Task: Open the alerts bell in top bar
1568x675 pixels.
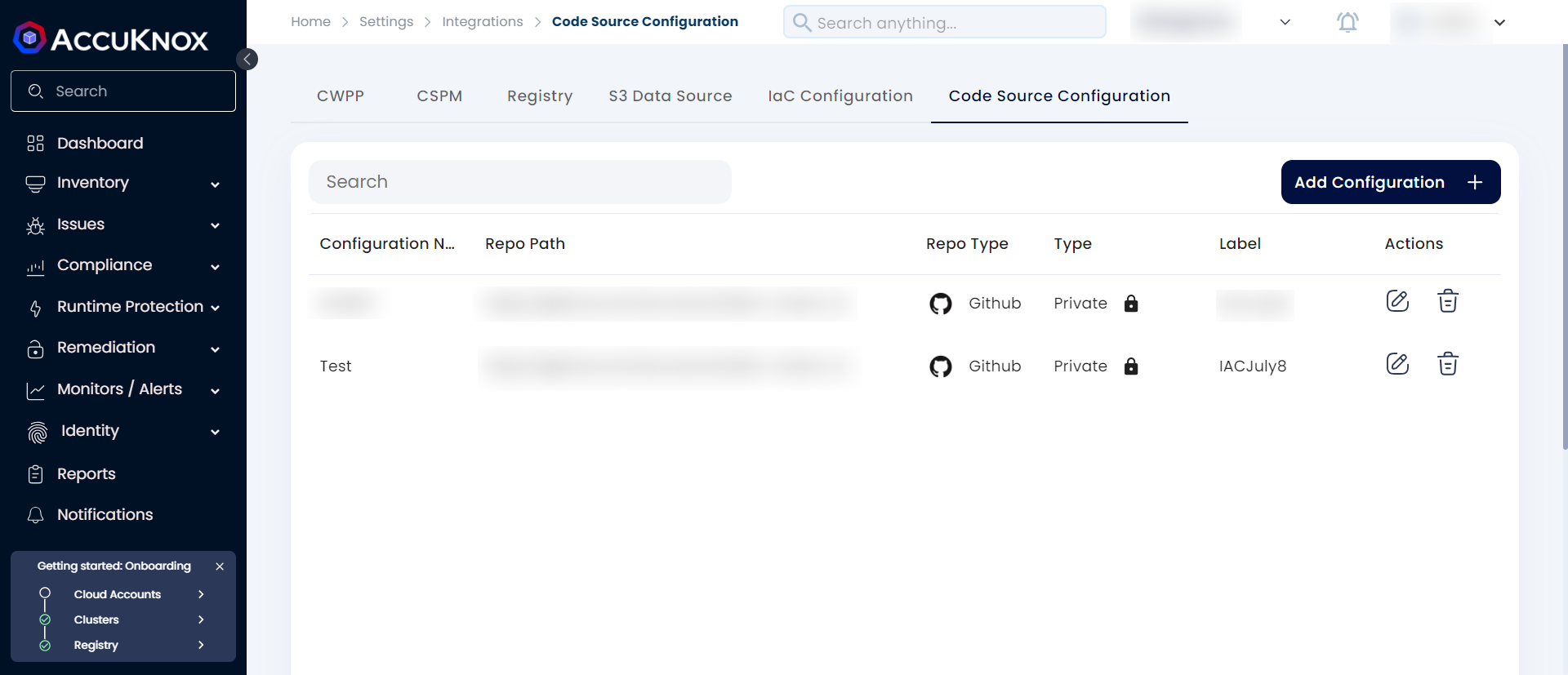Action: pyautogui.click(x=1347, y=22)
